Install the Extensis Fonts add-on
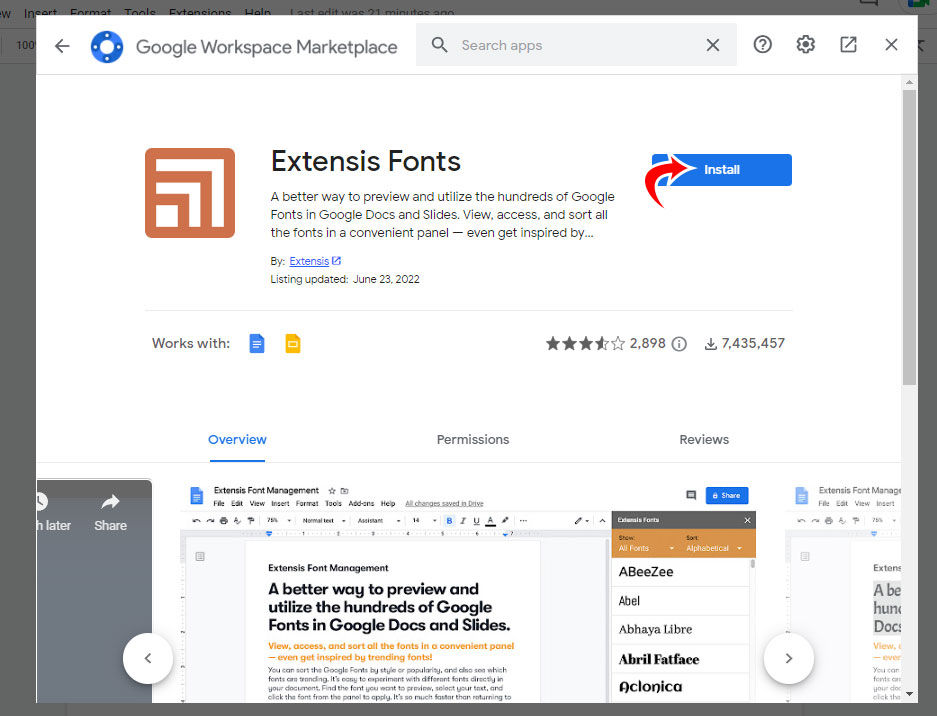The height and width of the screenshot is (716, 937). (722, 169)
